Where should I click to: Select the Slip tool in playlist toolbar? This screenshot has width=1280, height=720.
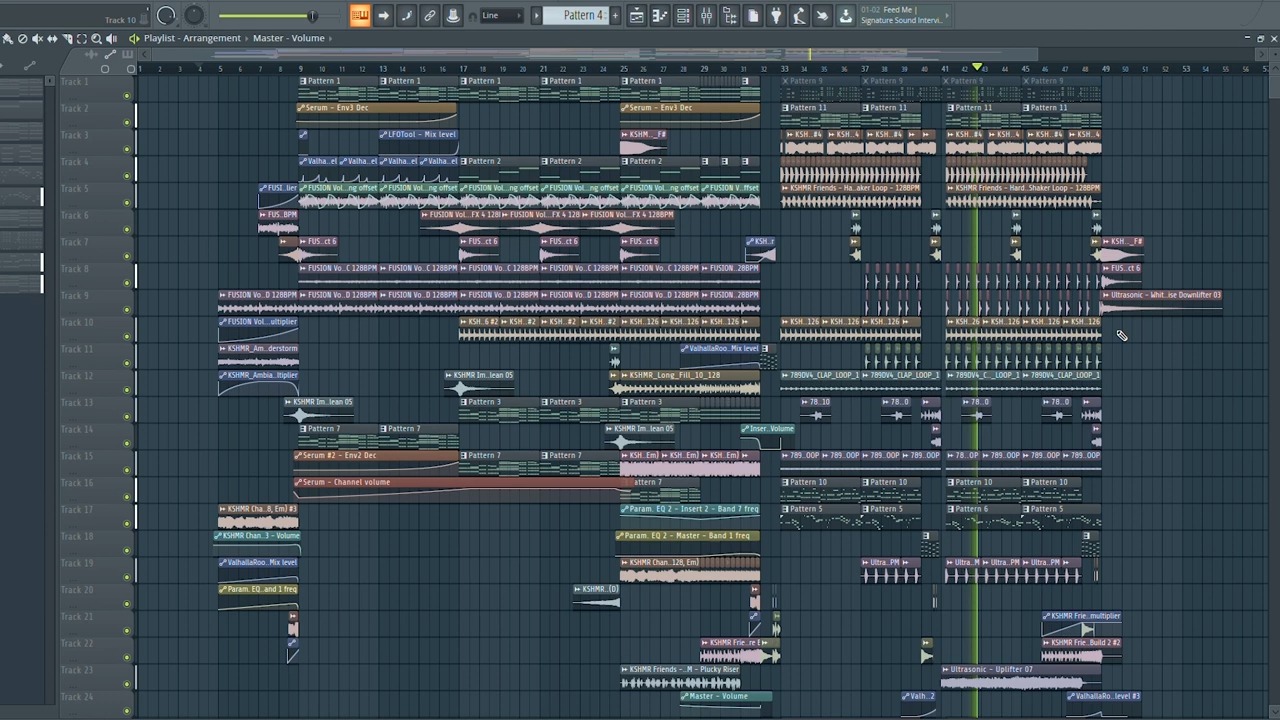pyautogui.click(x=52, y=38)
